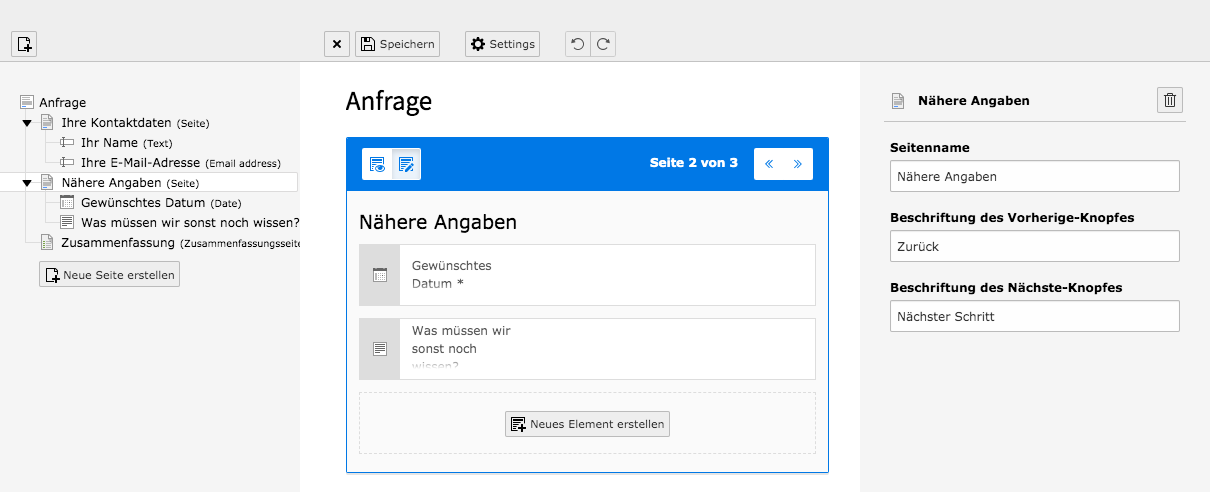Click Neue Seite erstellen button
1210x492 pixels.
coord(109,274)
